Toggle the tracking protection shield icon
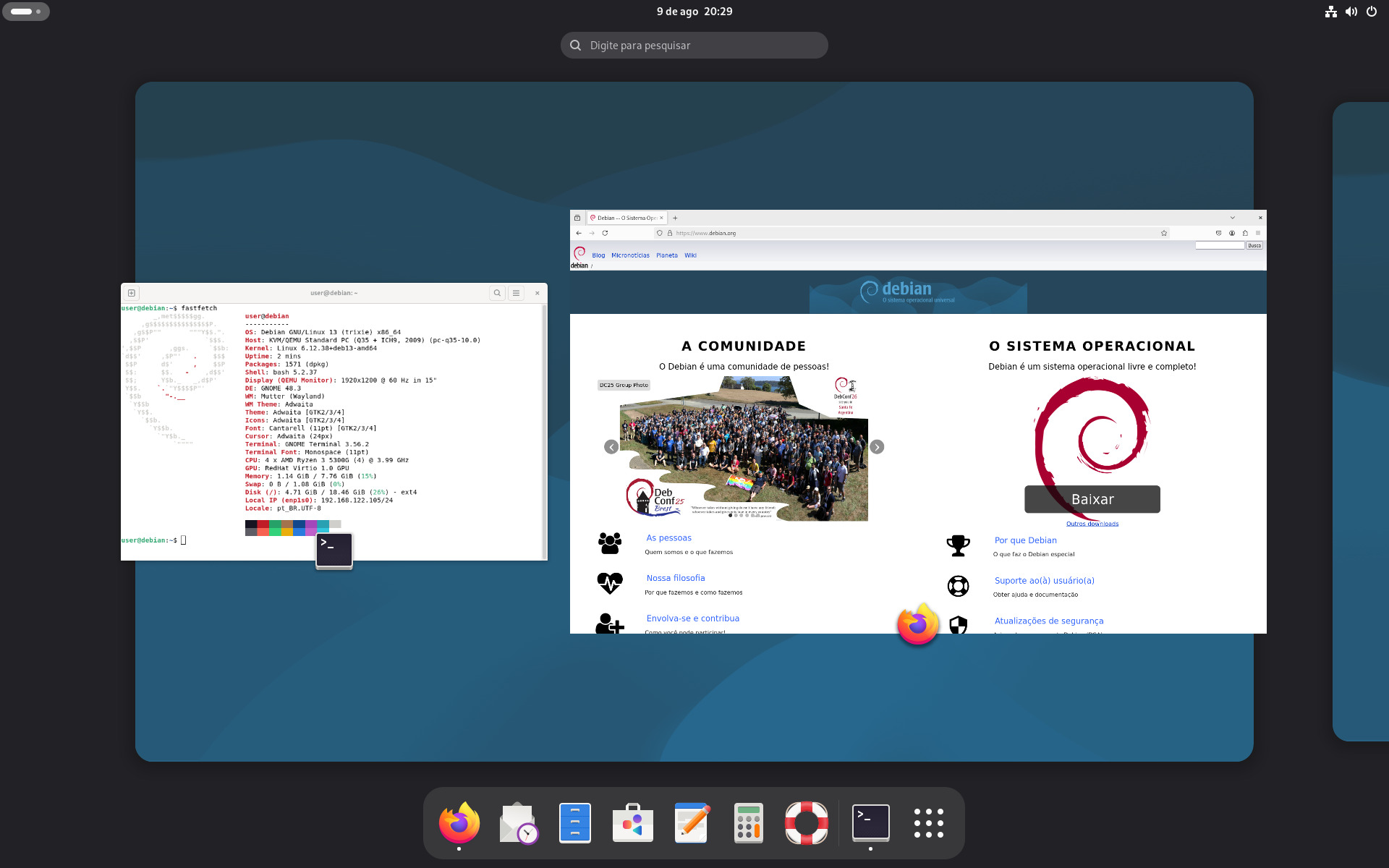Image resolution: width=1389 pixels, height=868 pixels. (658, 233)
